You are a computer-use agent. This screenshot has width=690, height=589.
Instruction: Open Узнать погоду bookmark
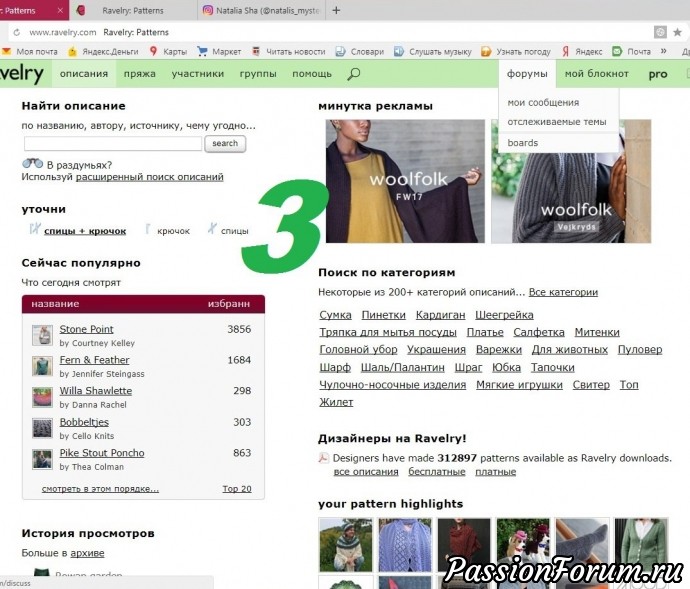516,52
